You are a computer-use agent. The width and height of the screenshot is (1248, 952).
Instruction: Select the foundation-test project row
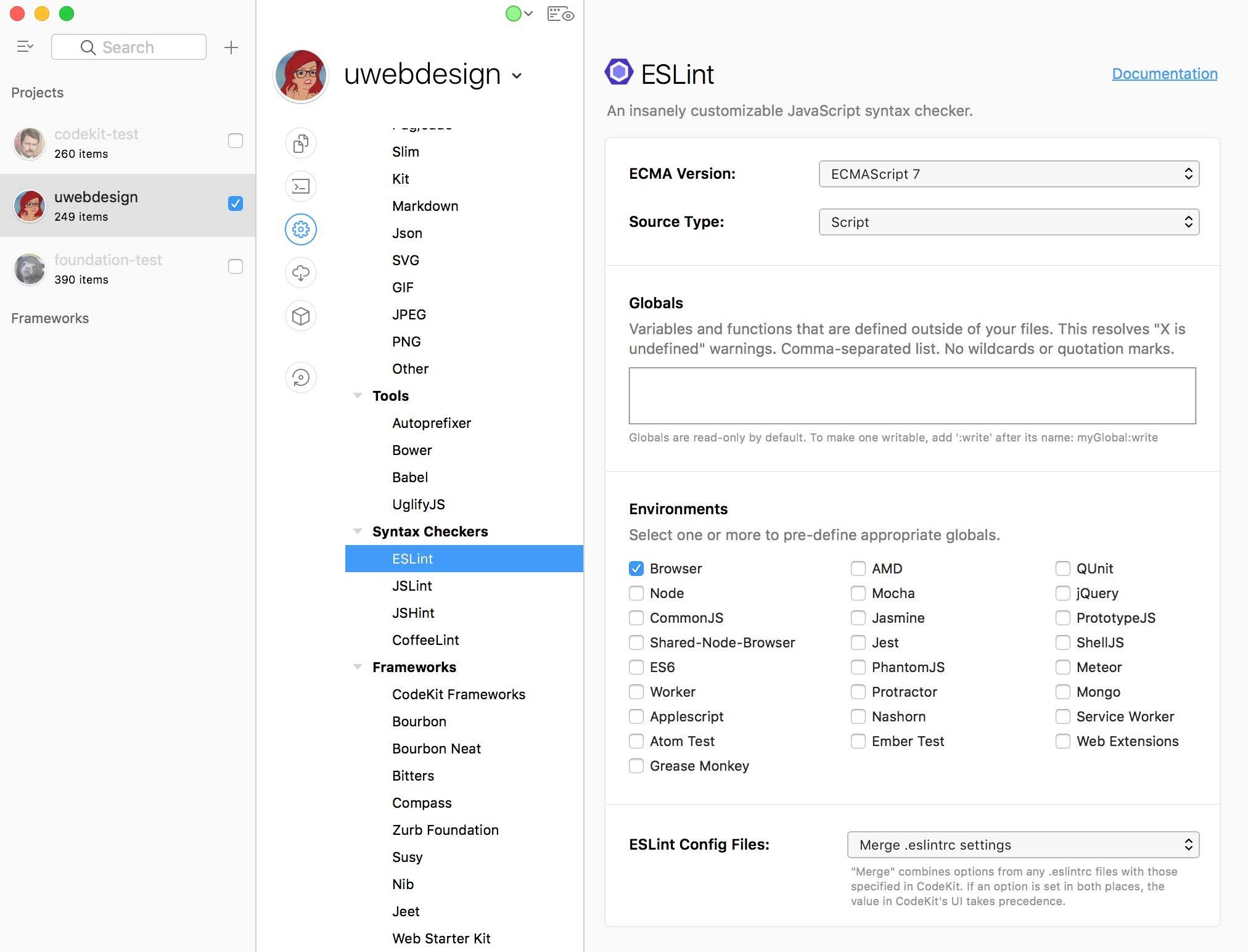[128, 269]
